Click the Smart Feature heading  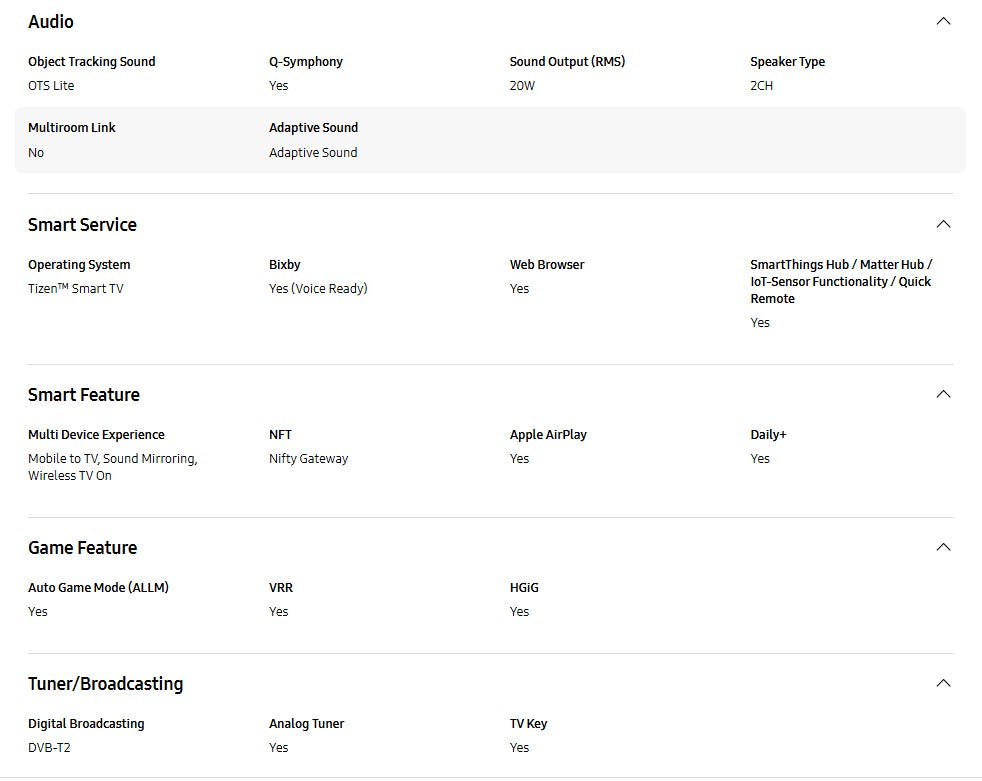[83, 395]
